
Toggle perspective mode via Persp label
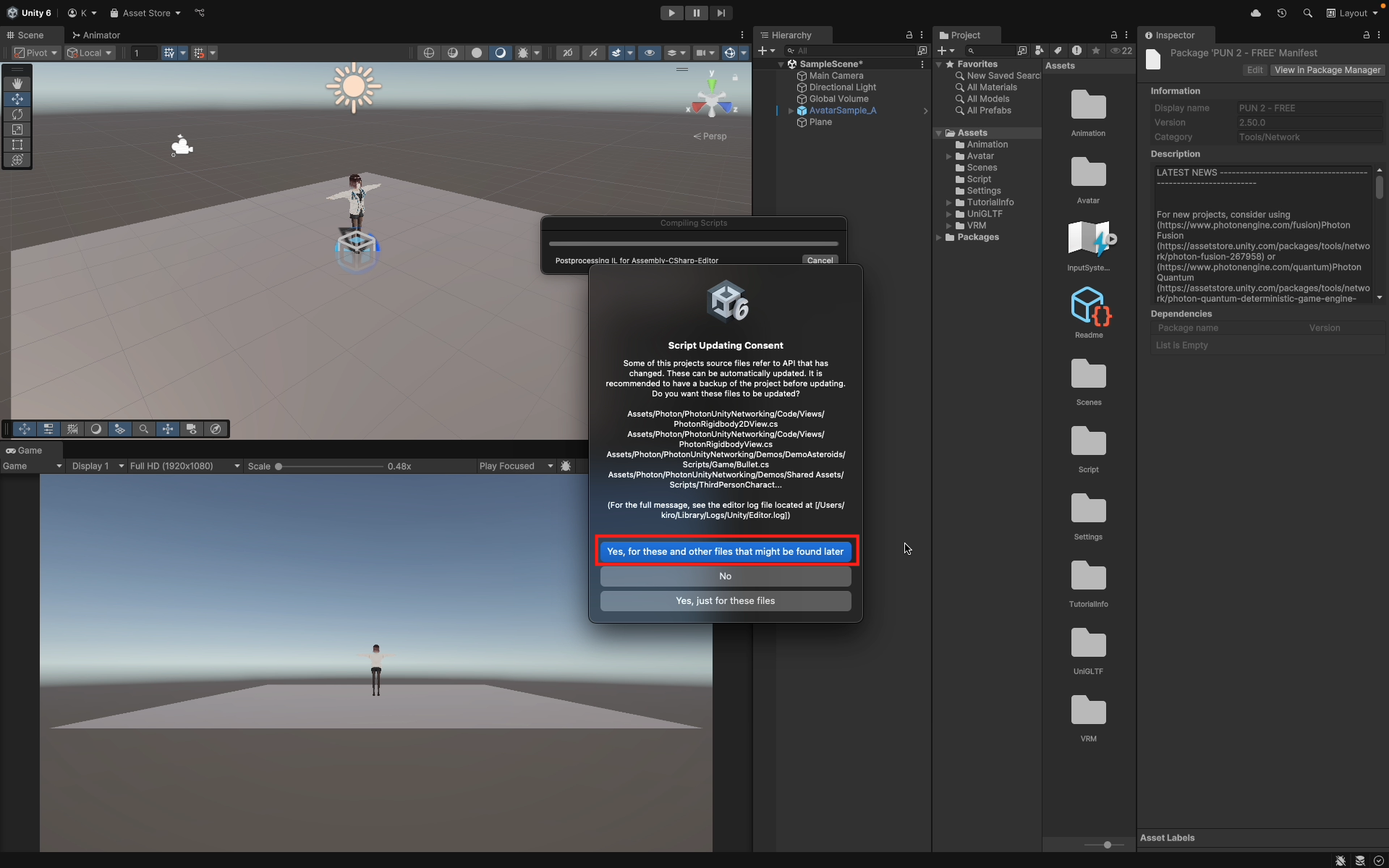[710, 136]
